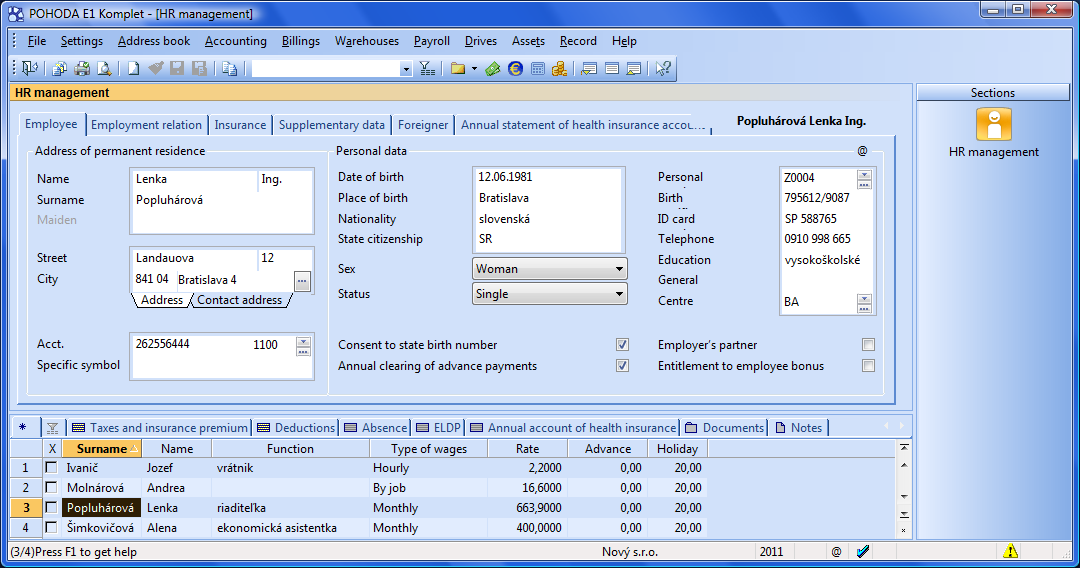This screenshot has width=1080, height=568.
Task: Open the Foreigner tab
Action: point(423,125)
